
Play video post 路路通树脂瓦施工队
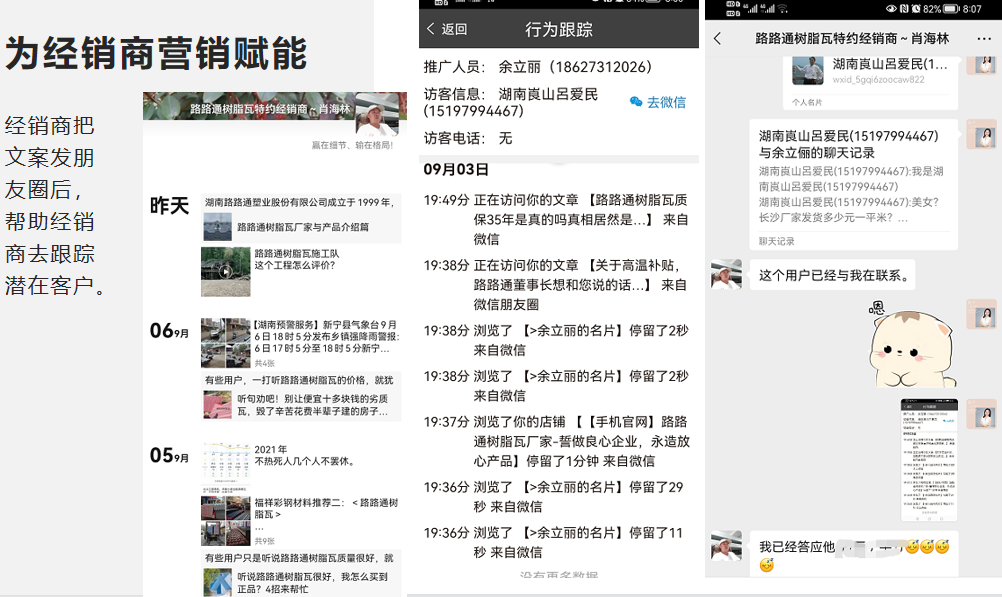coord(226,272)
